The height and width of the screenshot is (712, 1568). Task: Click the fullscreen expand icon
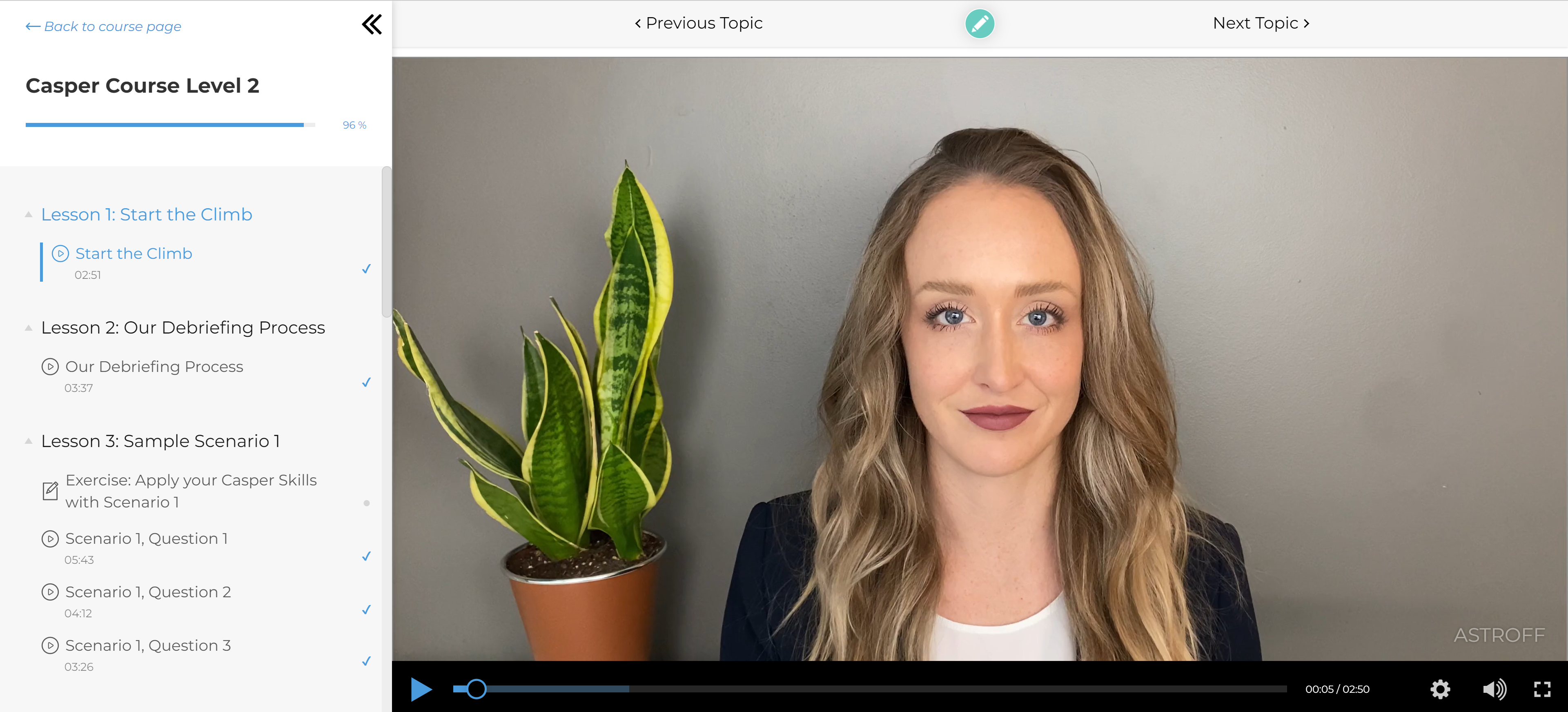[x=1543, y=690]
